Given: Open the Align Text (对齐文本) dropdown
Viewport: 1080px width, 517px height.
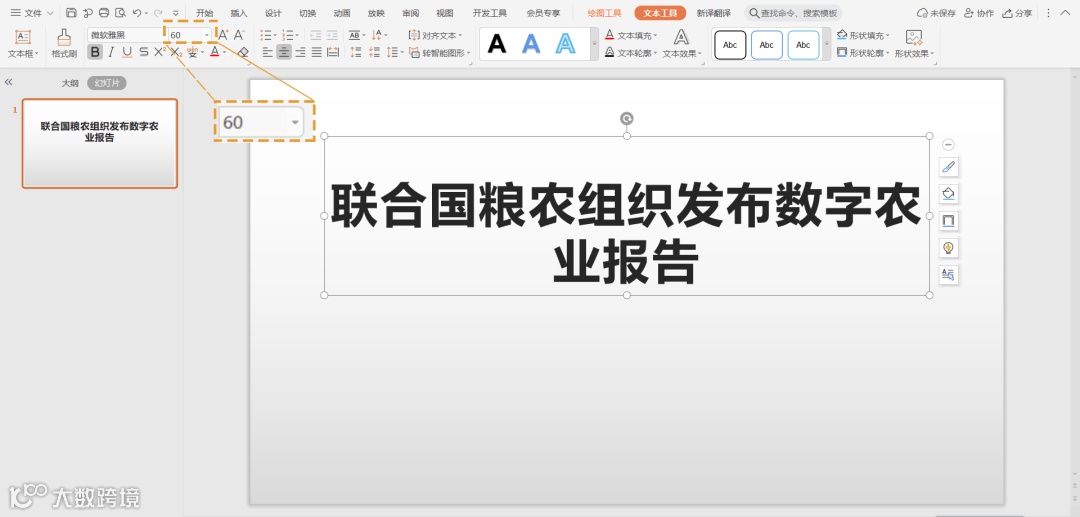Looking at the screenshot, I should [435, 35].
